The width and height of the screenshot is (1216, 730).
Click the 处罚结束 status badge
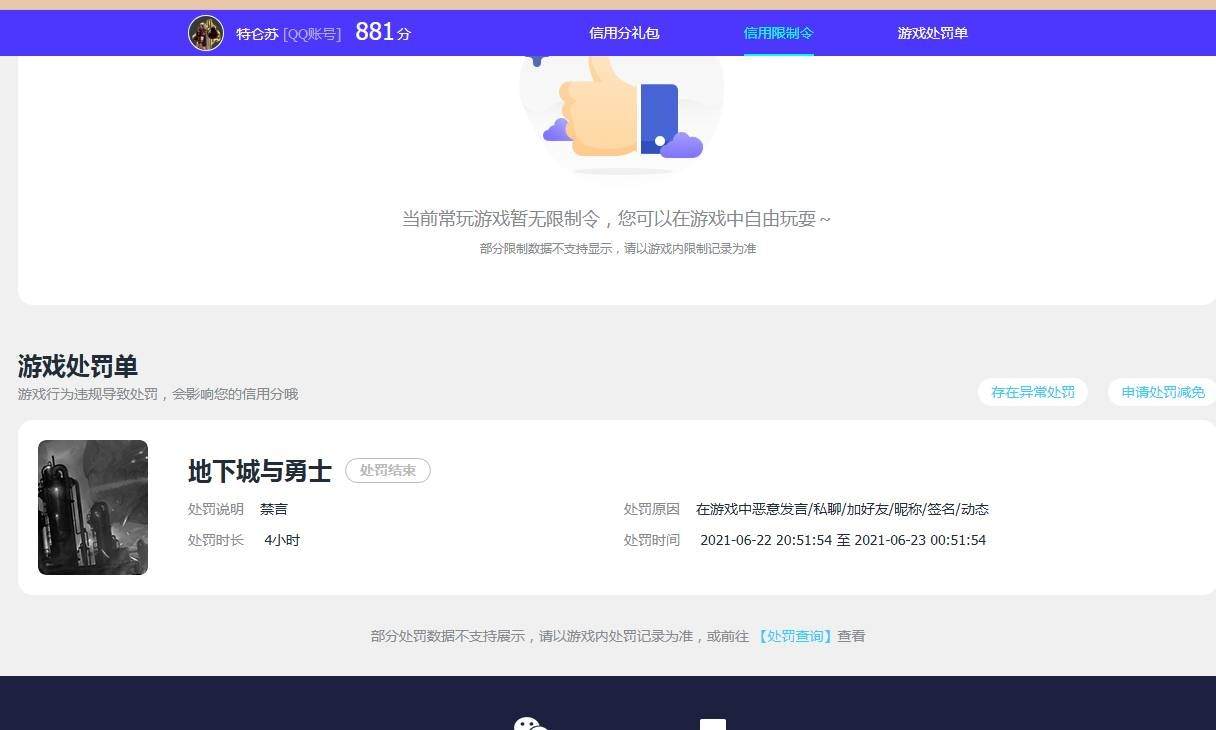point(388,470)
